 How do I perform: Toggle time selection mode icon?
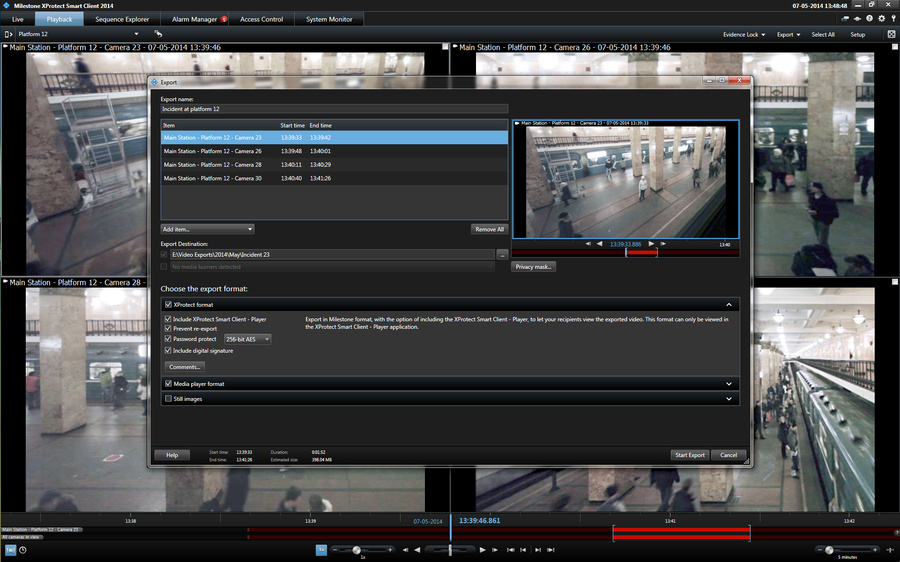[x=11, y=550]
